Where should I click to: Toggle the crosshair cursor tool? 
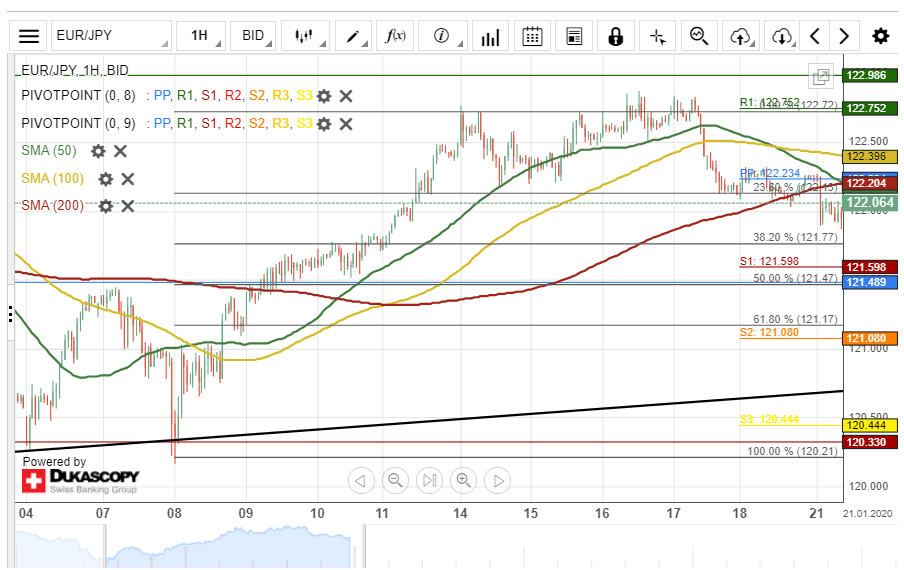point(657,37)
